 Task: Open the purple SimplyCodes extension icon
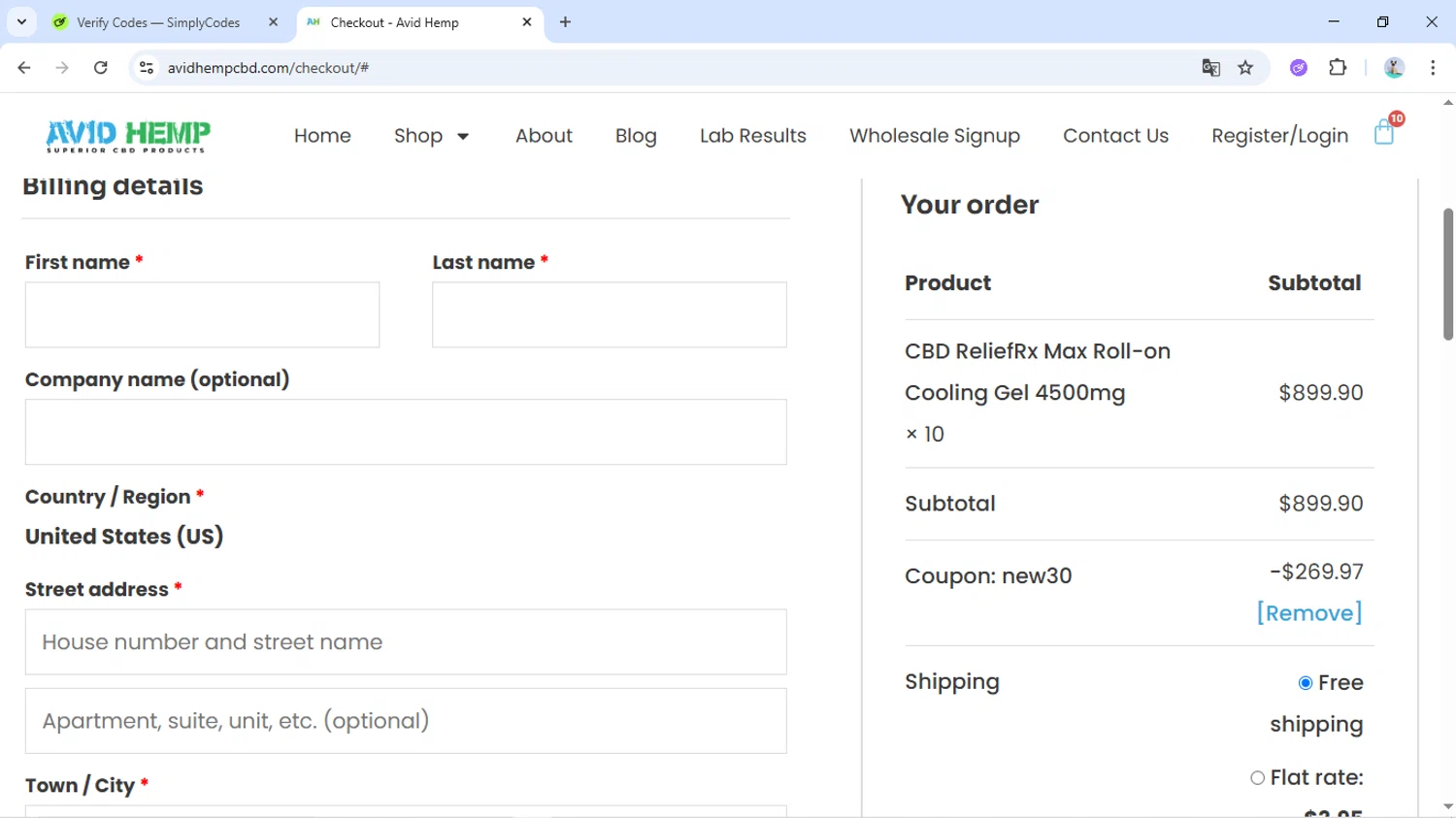(x=1299, y=68)
